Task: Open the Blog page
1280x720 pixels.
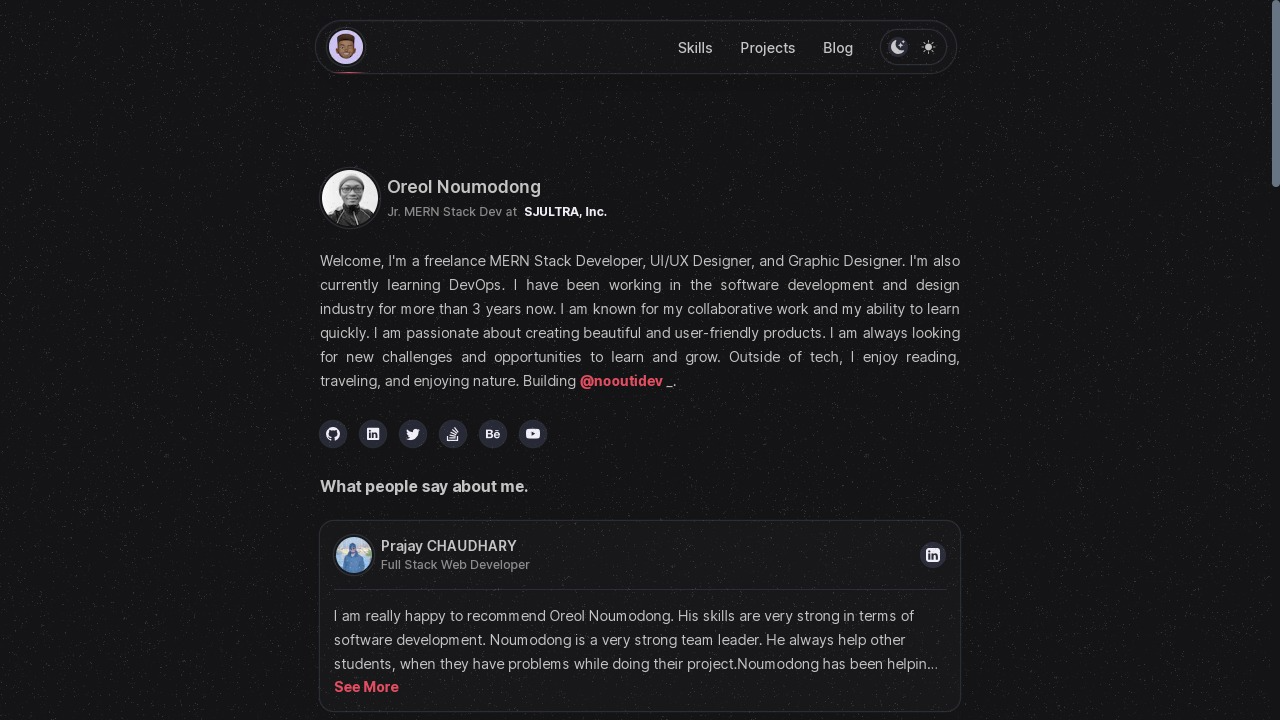Action: pyautogui.click(x=838, y=48)
